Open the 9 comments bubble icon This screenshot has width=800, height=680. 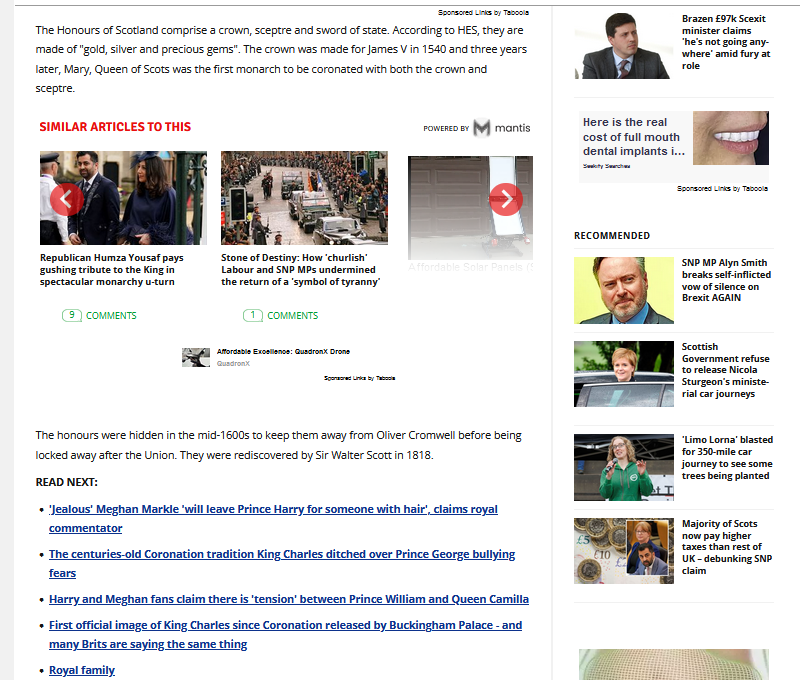pos(71,315)
